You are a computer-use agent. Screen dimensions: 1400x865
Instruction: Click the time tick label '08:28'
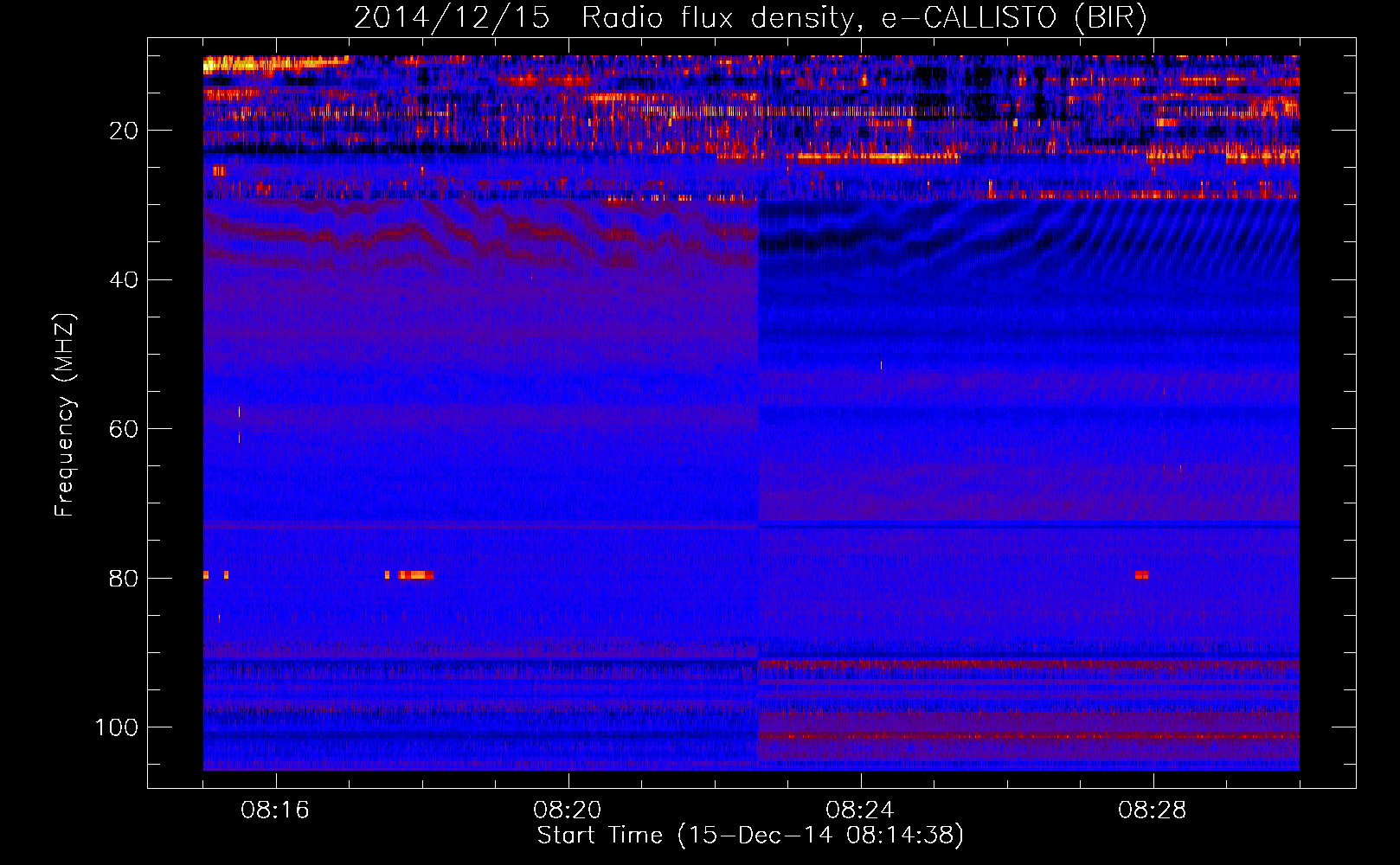click(x=1153, y=811)
